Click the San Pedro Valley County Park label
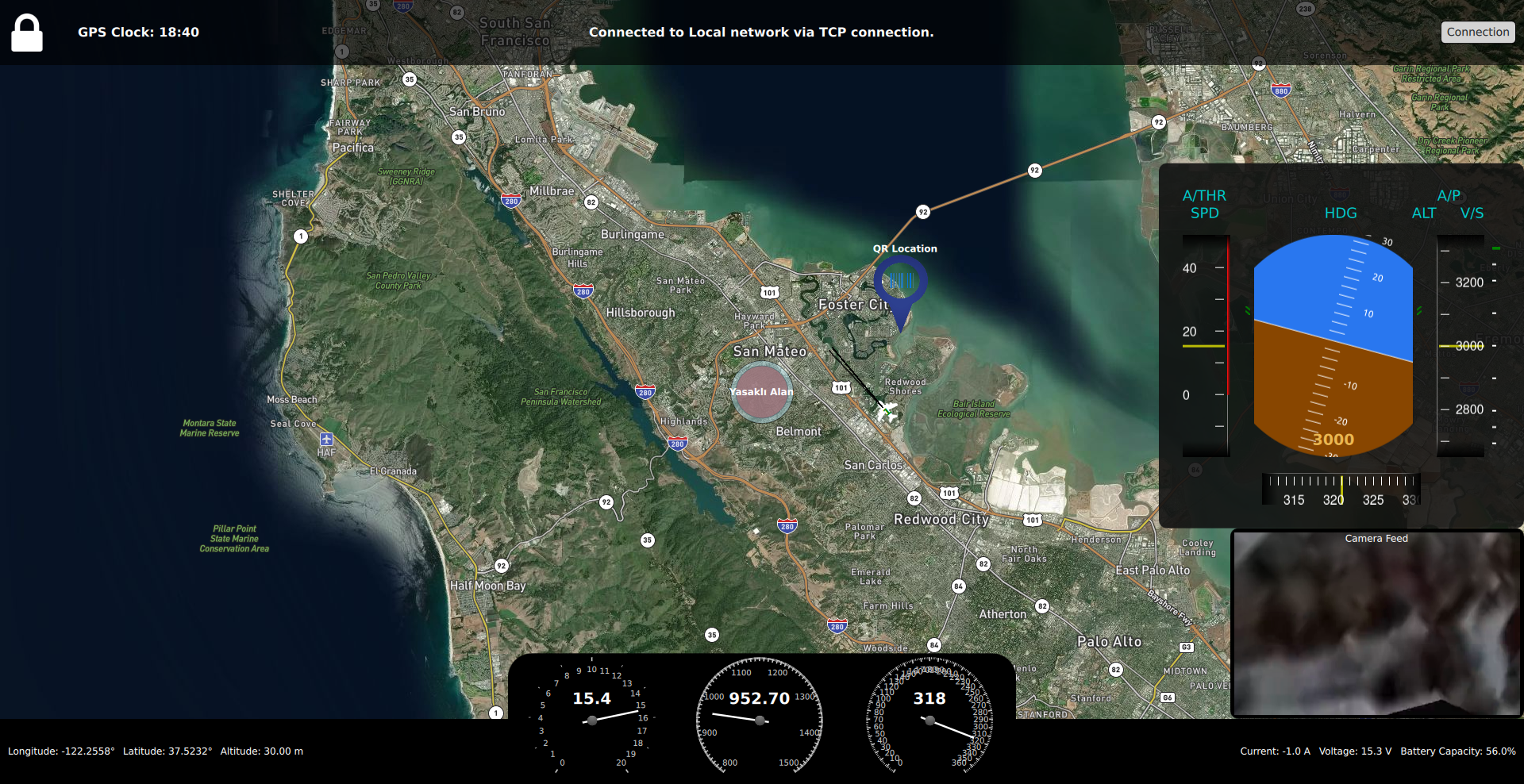 tap(398, 281)
